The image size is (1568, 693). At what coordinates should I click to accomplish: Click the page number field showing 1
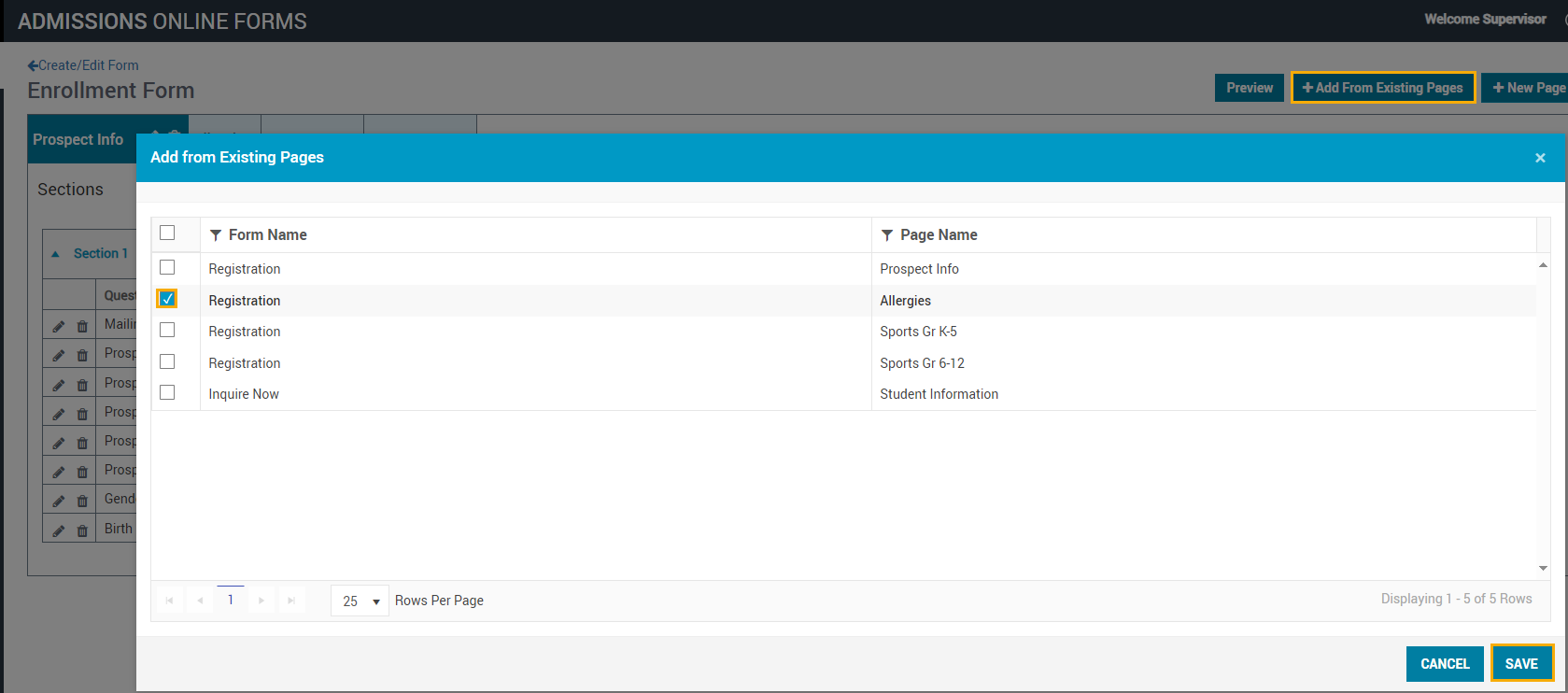pos(231,600)
